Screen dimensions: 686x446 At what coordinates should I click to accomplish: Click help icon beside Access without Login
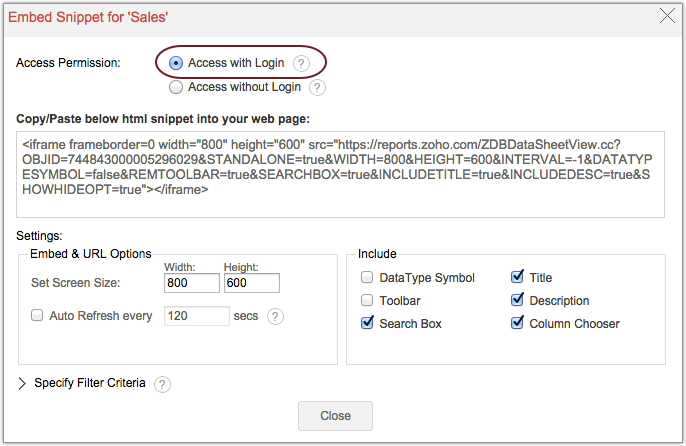click(x=317, y=87)
